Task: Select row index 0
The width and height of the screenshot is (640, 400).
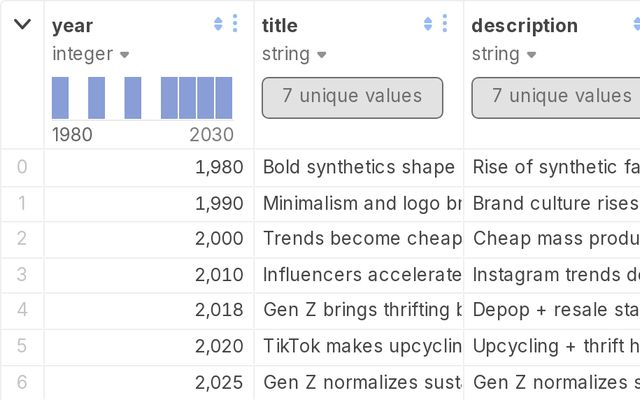Action: coord(22,167)
